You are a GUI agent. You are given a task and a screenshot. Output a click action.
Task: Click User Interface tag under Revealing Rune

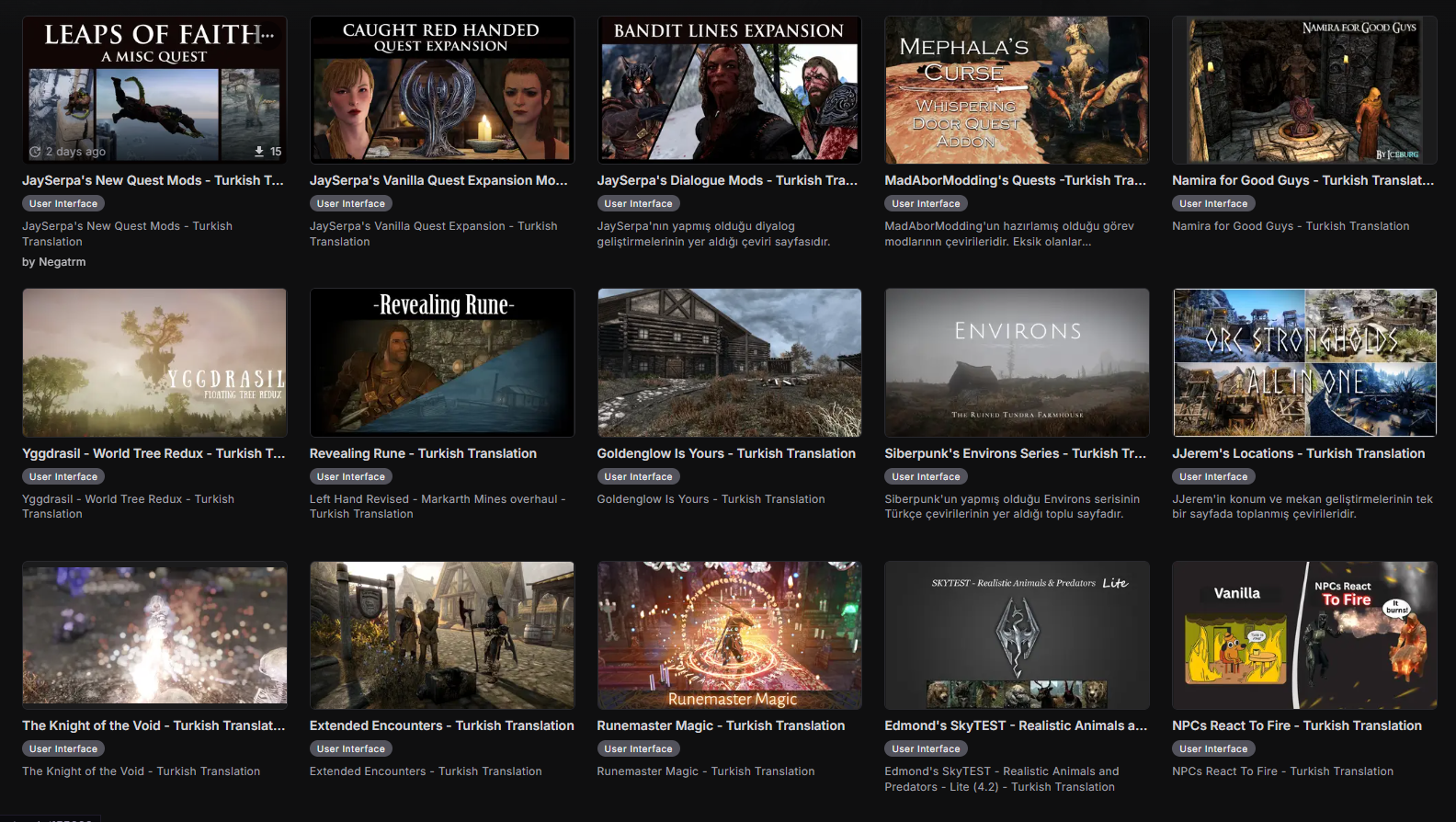[x=351, y=476]
